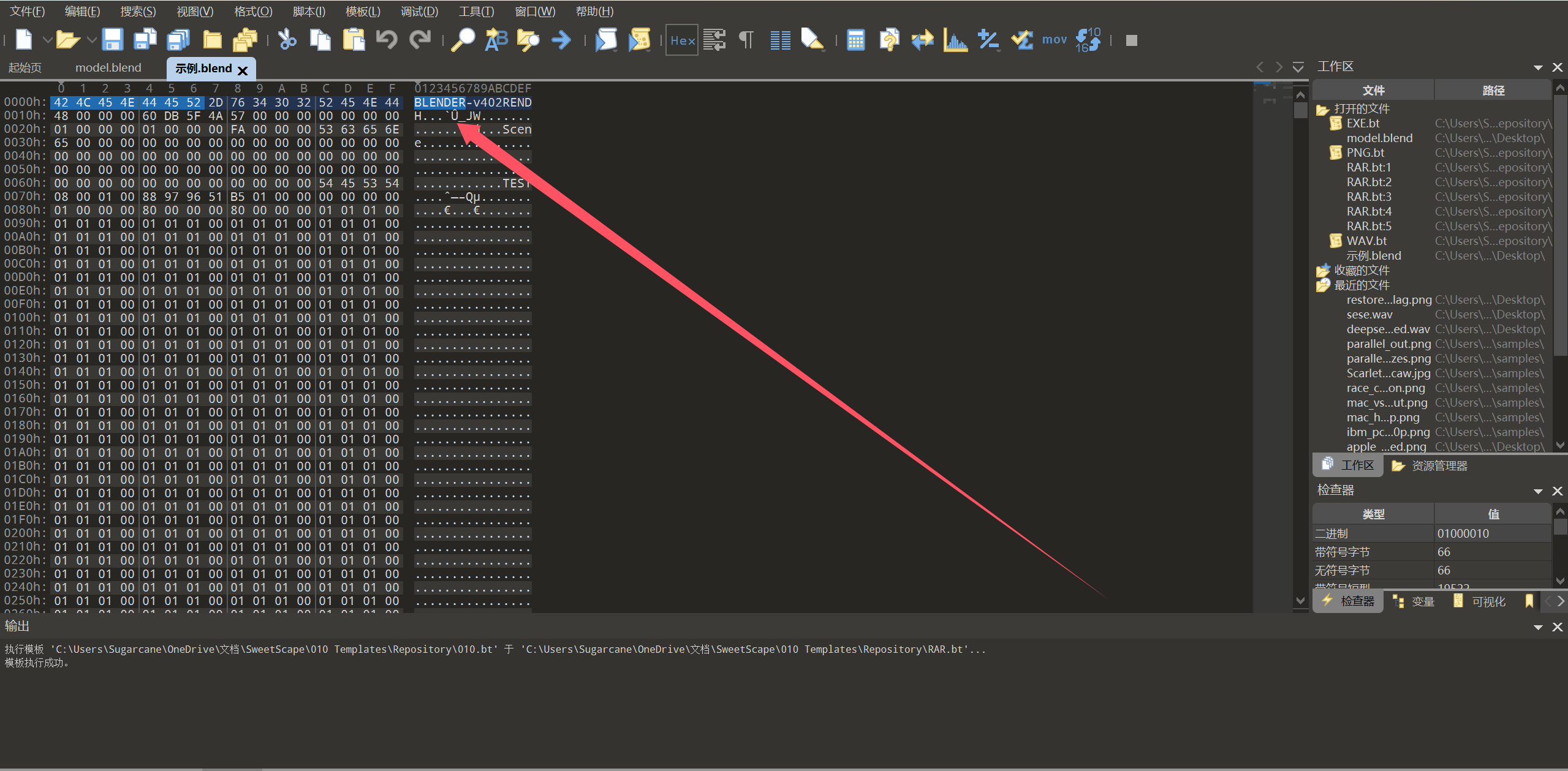The width and height of the screenshot is (1568, 771).
Task: Toggle Hex edit mode button
Action: click(x=682, y=40)
